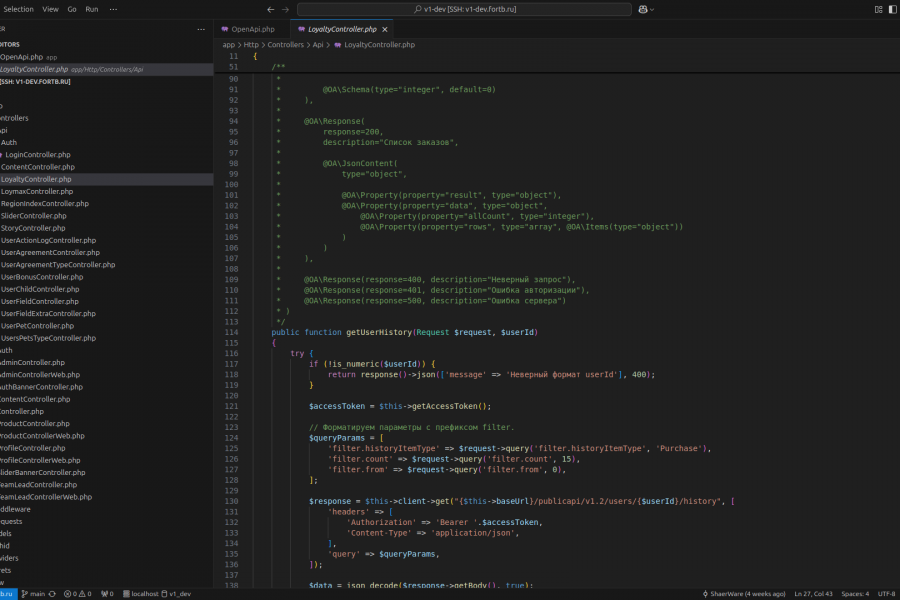Click Ln 27, Col 43 in status bar
This screenshot has height=600, width=900.
(x=814, y=594)
